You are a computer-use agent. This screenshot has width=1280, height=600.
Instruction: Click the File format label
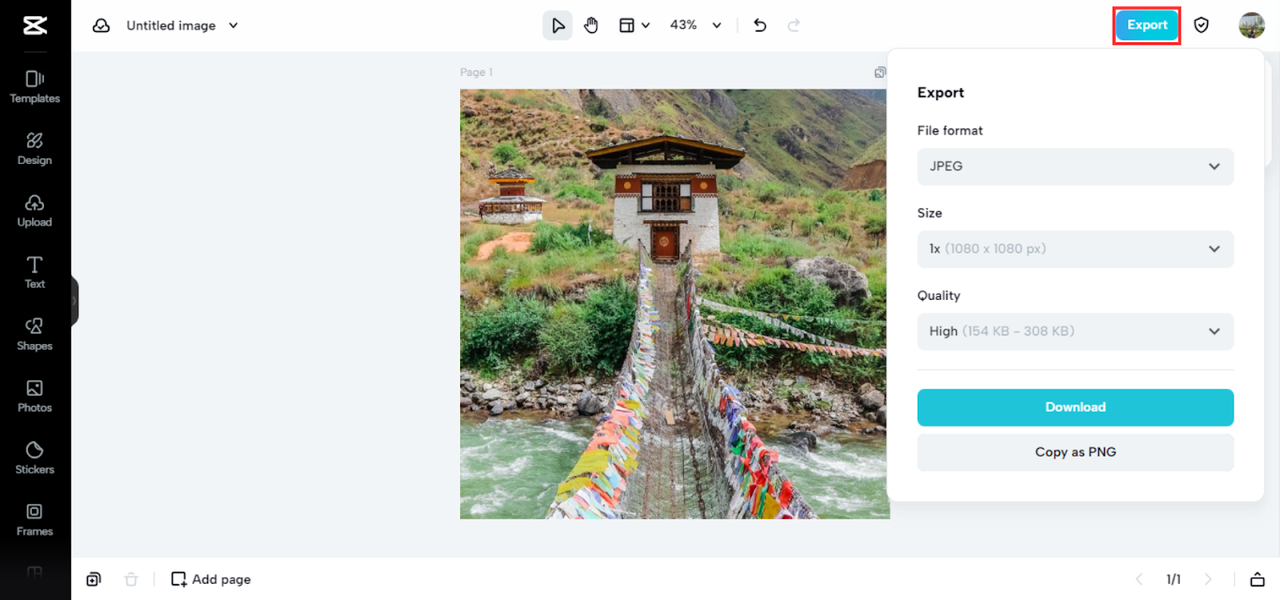coord(950,131)
